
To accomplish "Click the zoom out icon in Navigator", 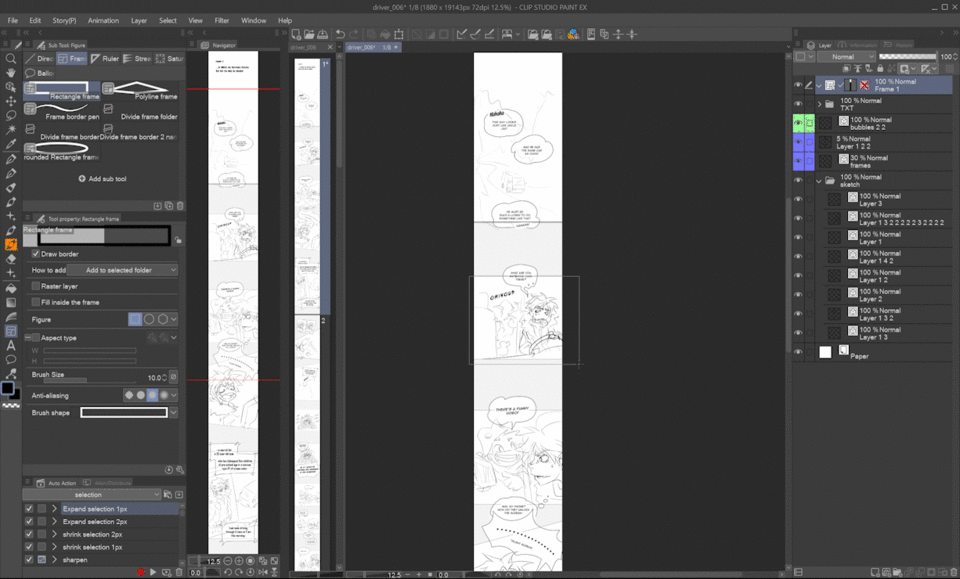I will click(x=228, y=561).
